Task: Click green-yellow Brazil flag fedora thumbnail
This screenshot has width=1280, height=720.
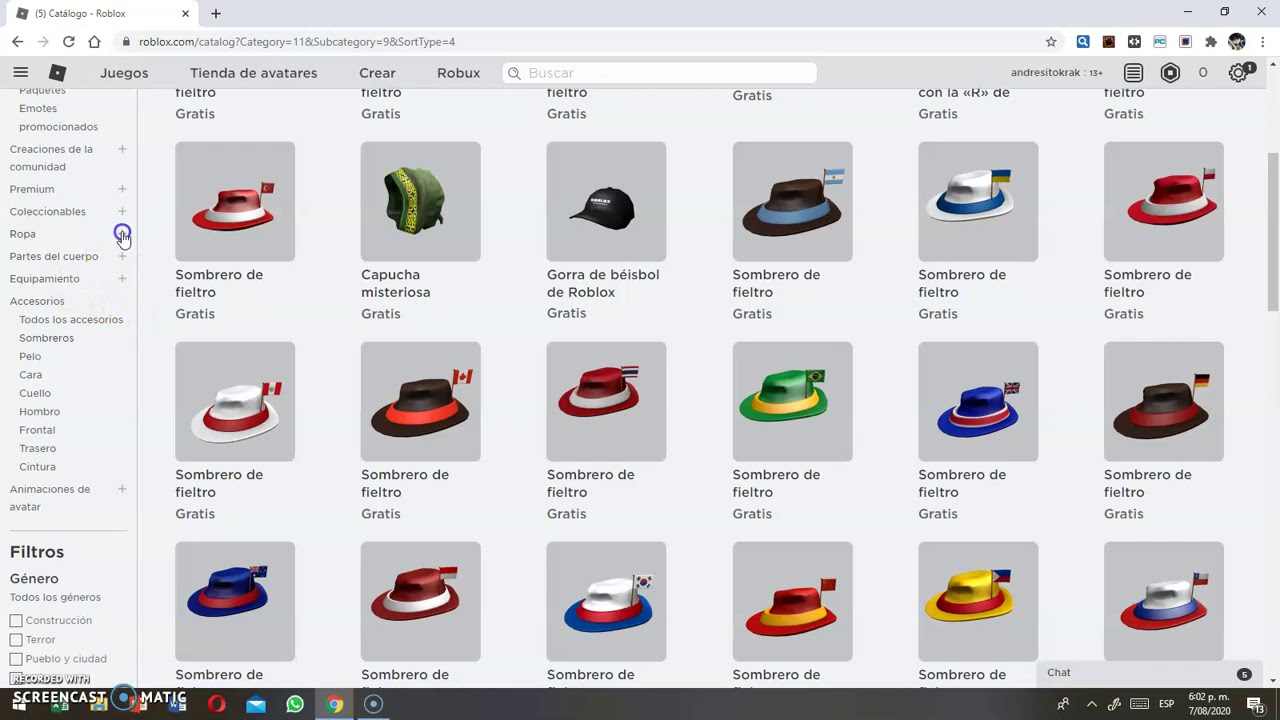Action: (x=792, y=401)
